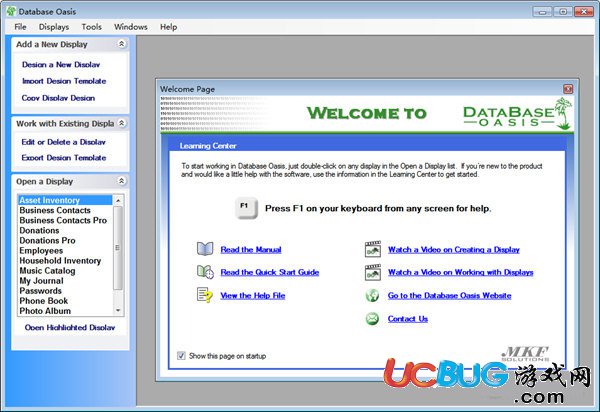The image size is (600, 412).
Task: Click Design a New Display link
Action: coord(61,65)
